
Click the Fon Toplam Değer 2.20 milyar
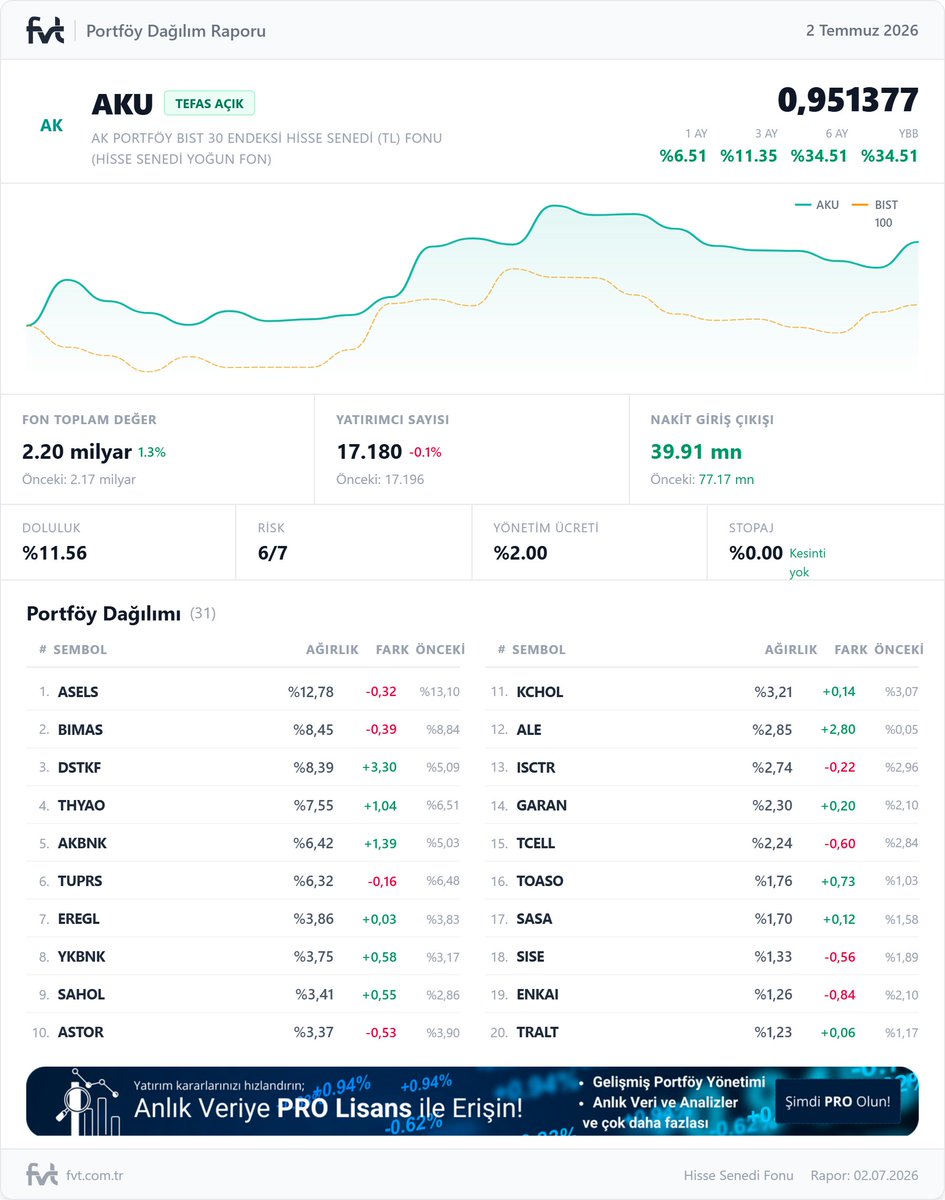click(77, 452)
